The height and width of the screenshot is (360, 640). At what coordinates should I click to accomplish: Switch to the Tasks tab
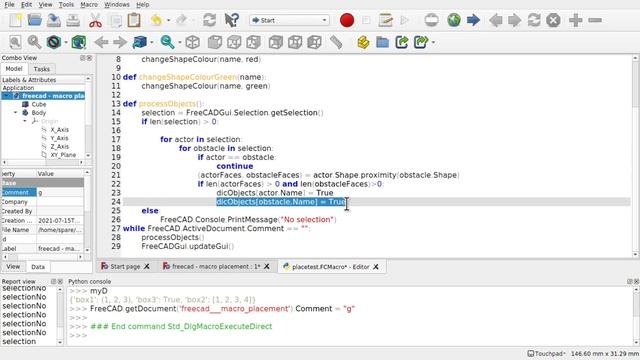(x=42, y=69)
